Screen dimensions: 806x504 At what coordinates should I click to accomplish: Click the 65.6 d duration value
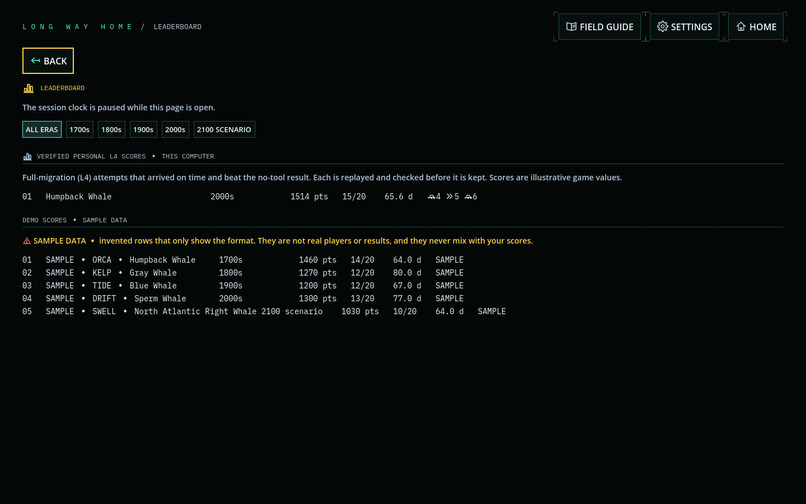(x=398, y=196)
